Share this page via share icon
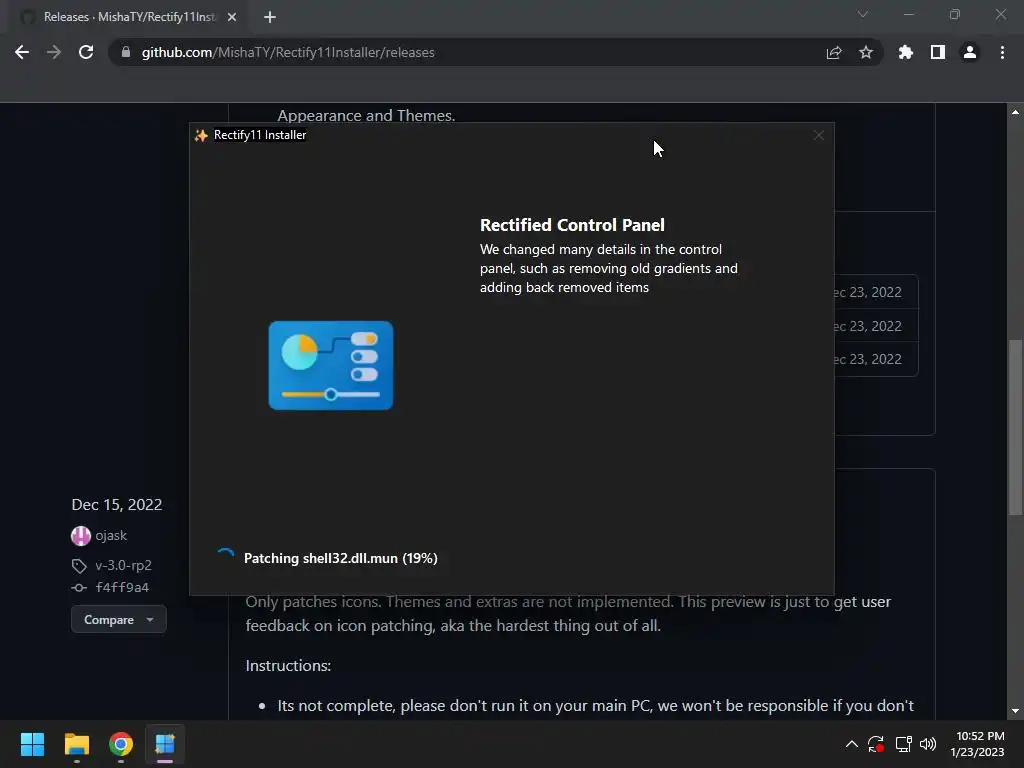This screenshot has width=1024, height=768. [x=834, y=52]
